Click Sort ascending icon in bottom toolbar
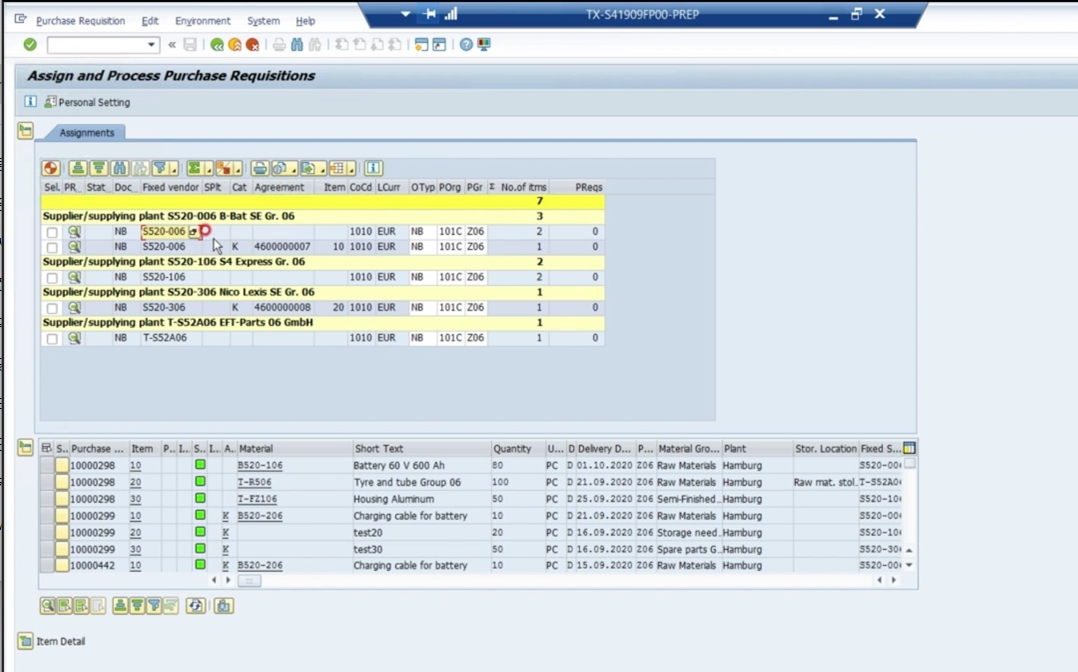This screenshot has height=672, width=1078. click(120, 606)
